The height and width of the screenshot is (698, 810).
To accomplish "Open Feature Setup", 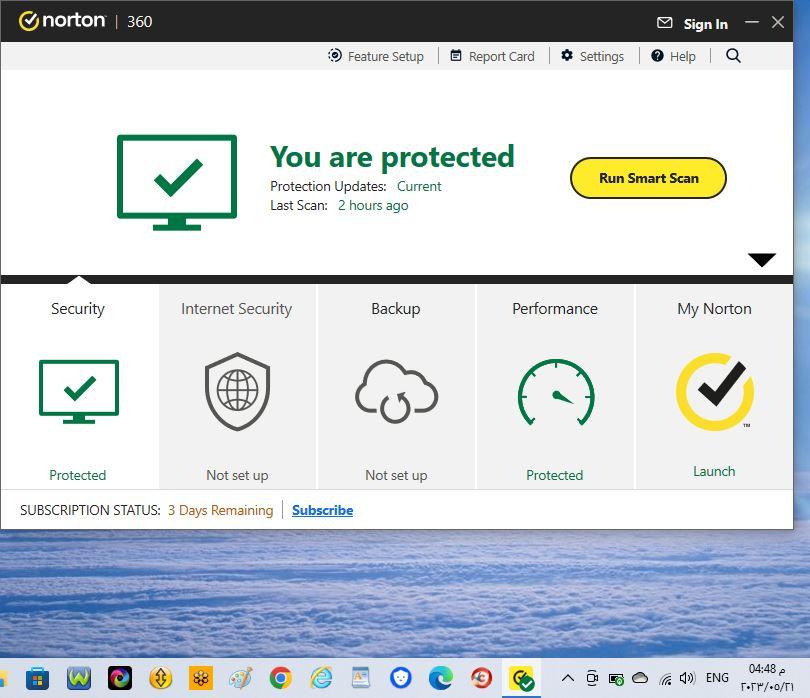I will (376, 56).
